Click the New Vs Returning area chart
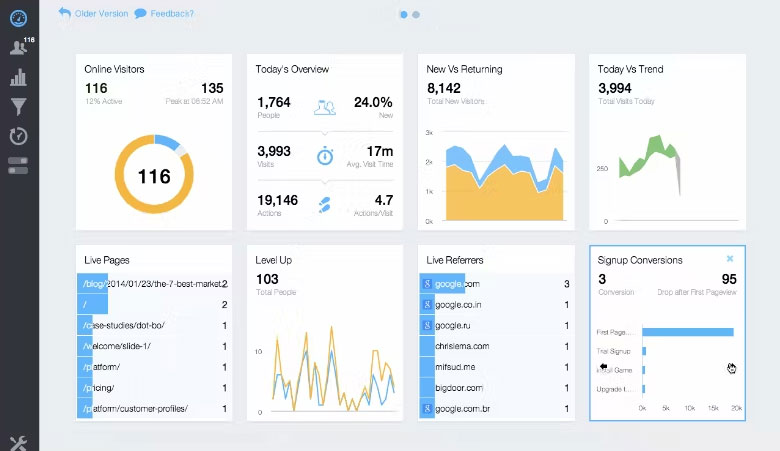Viewport: 780px width, 451px height. [505, 182]
